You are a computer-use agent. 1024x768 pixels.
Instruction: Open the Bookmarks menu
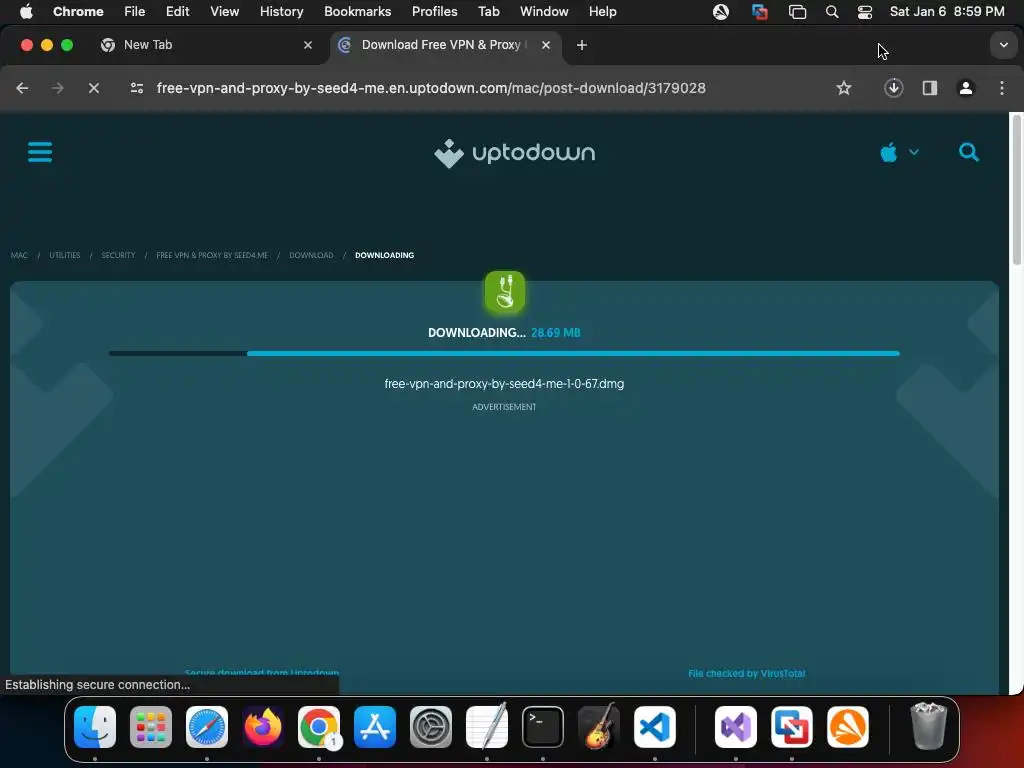pyautogui.click(x=357, y=12)
